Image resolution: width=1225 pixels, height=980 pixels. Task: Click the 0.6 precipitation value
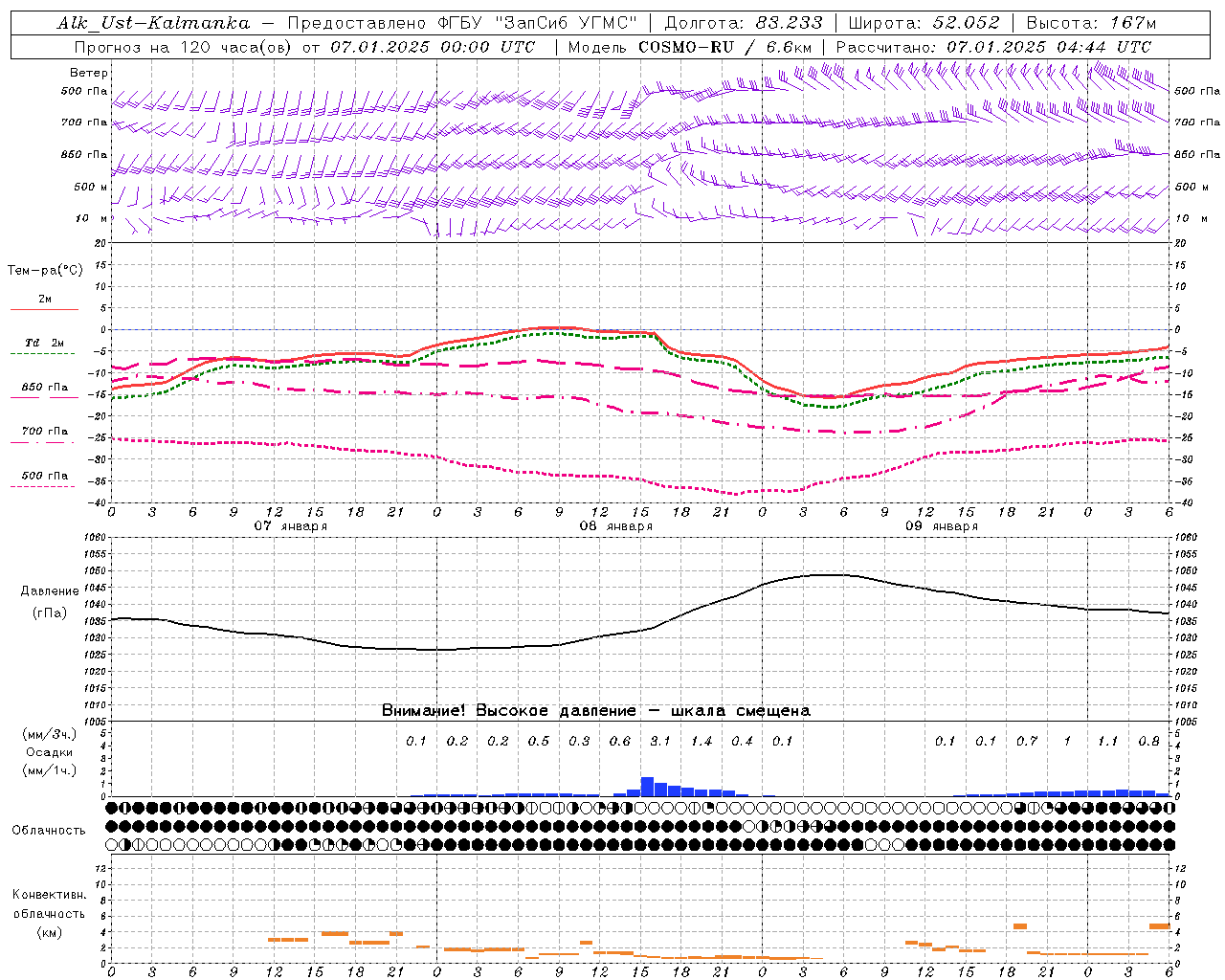620,741
